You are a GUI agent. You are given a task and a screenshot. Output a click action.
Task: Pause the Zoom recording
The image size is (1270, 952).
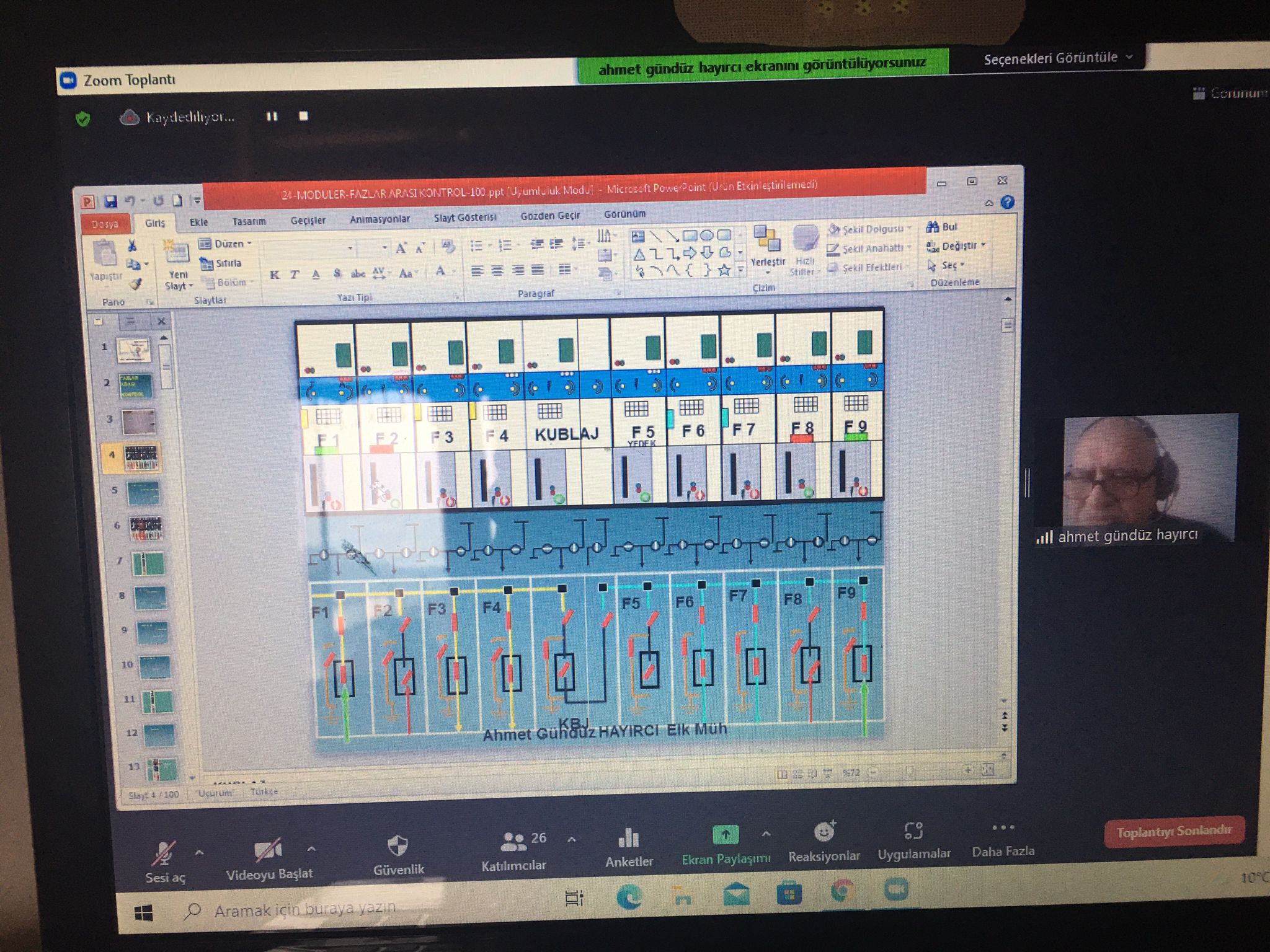pos(272,116)
